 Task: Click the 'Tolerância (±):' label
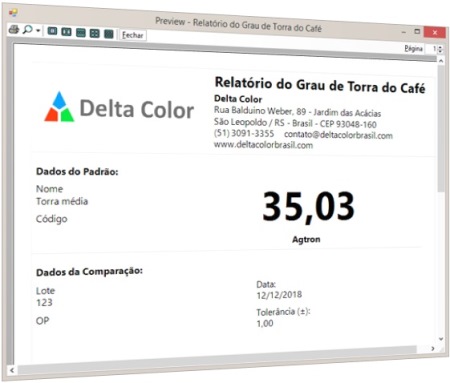point(283,312)
